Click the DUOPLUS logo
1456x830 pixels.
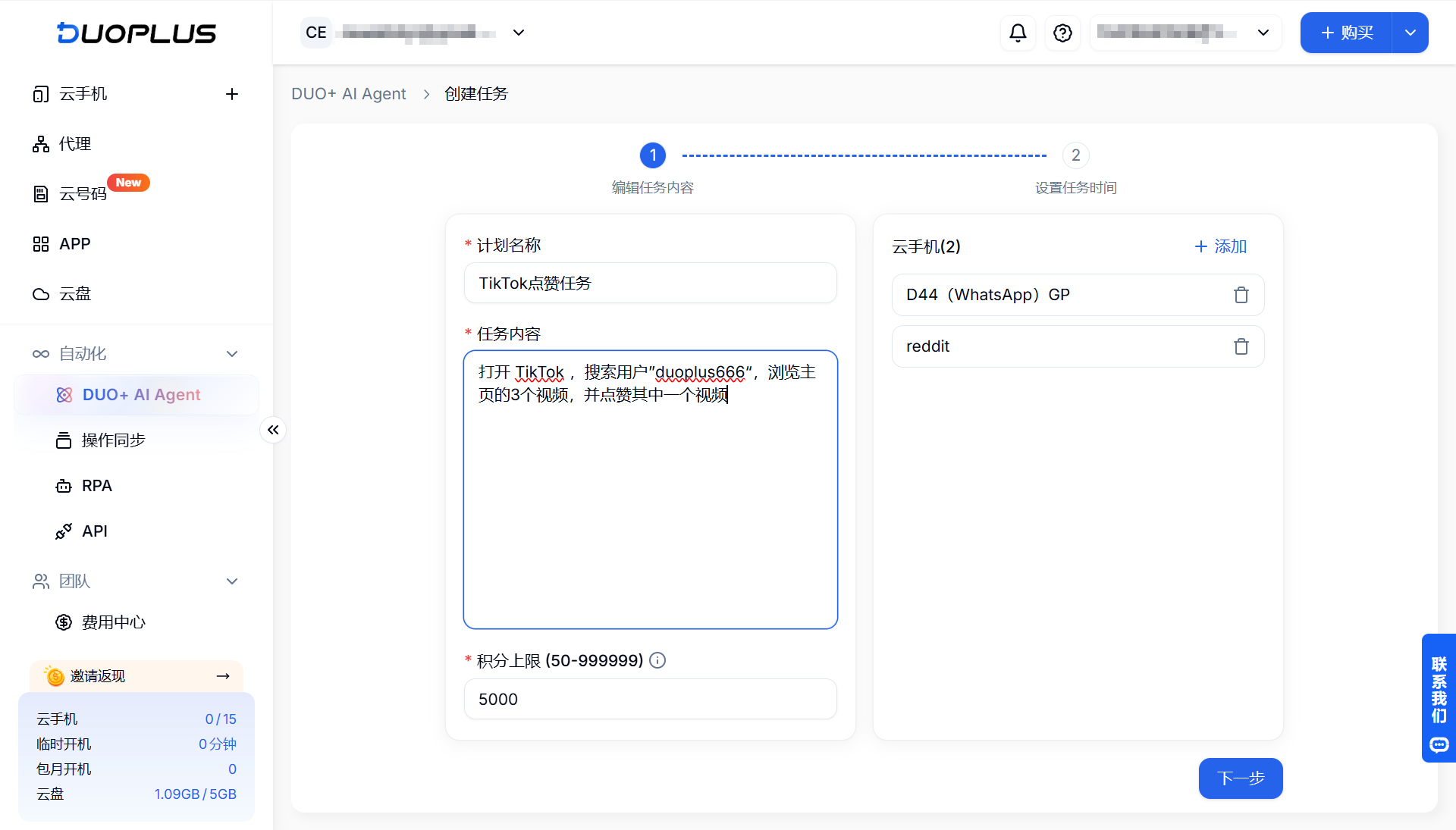[x=136, y=33]
